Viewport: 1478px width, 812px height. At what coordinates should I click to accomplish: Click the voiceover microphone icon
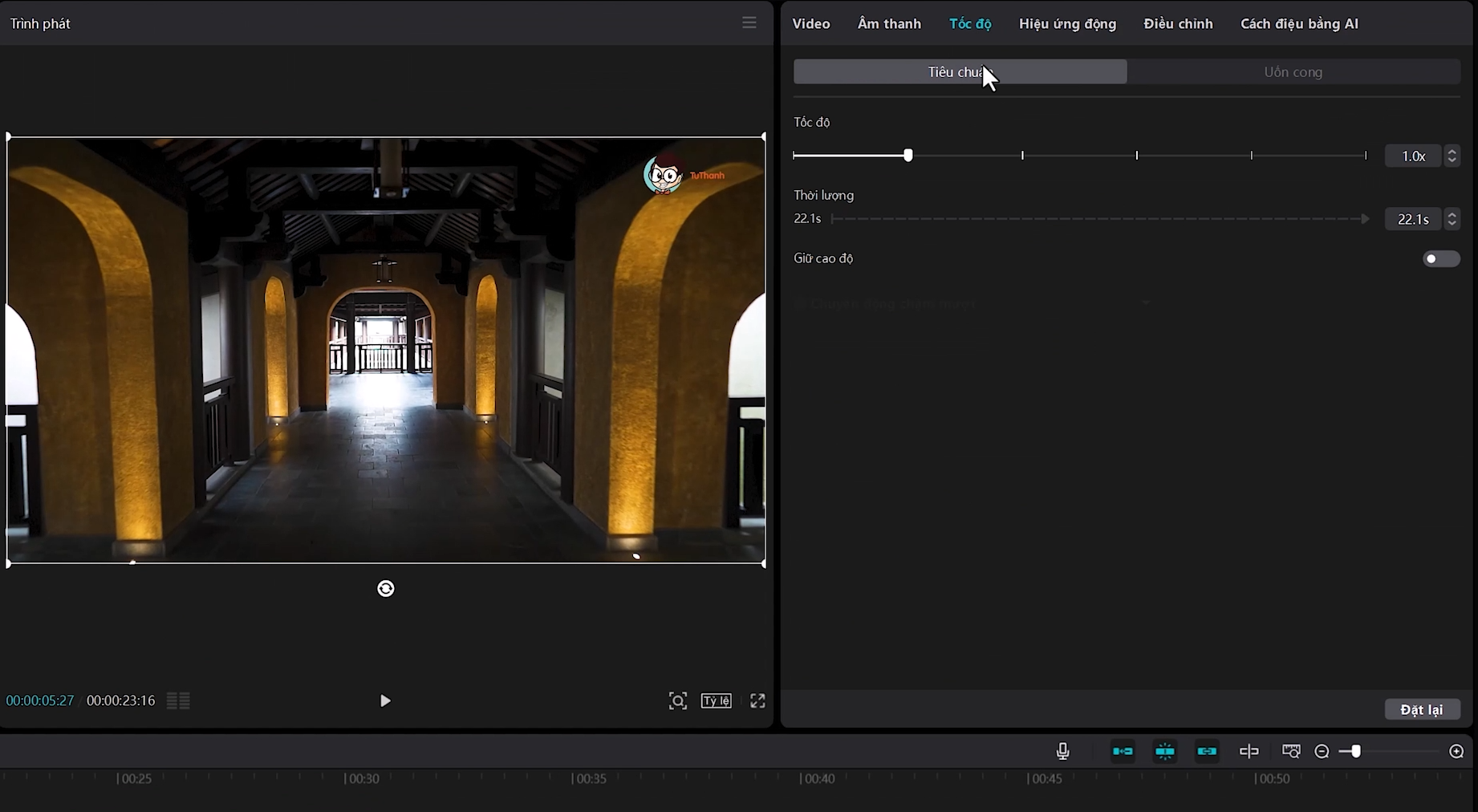pos(1062,751)
